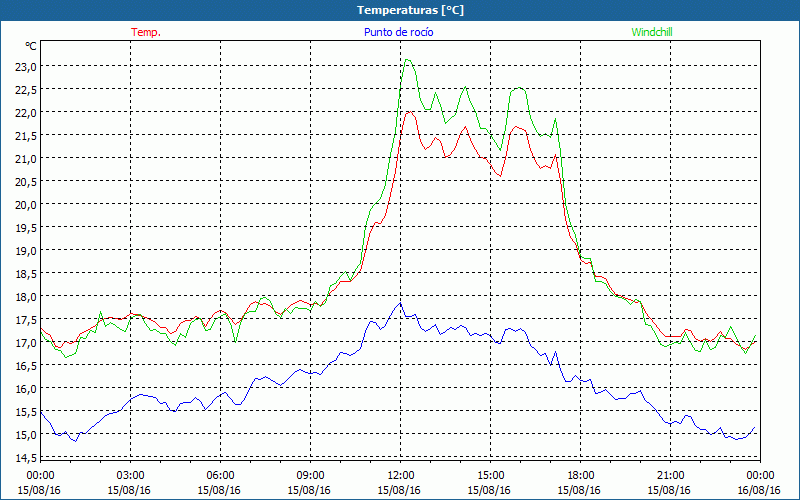Click the 21:00 time axis label
Image resolution: width=800 pixels, height=500 pixels.
coord(670,475)
